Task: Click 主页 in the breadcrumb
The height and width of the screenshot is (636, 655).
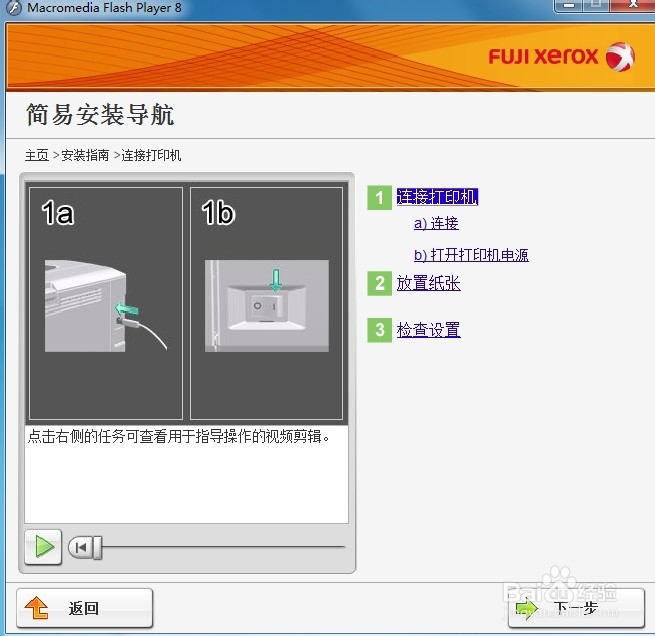Action: pos(37,155)
